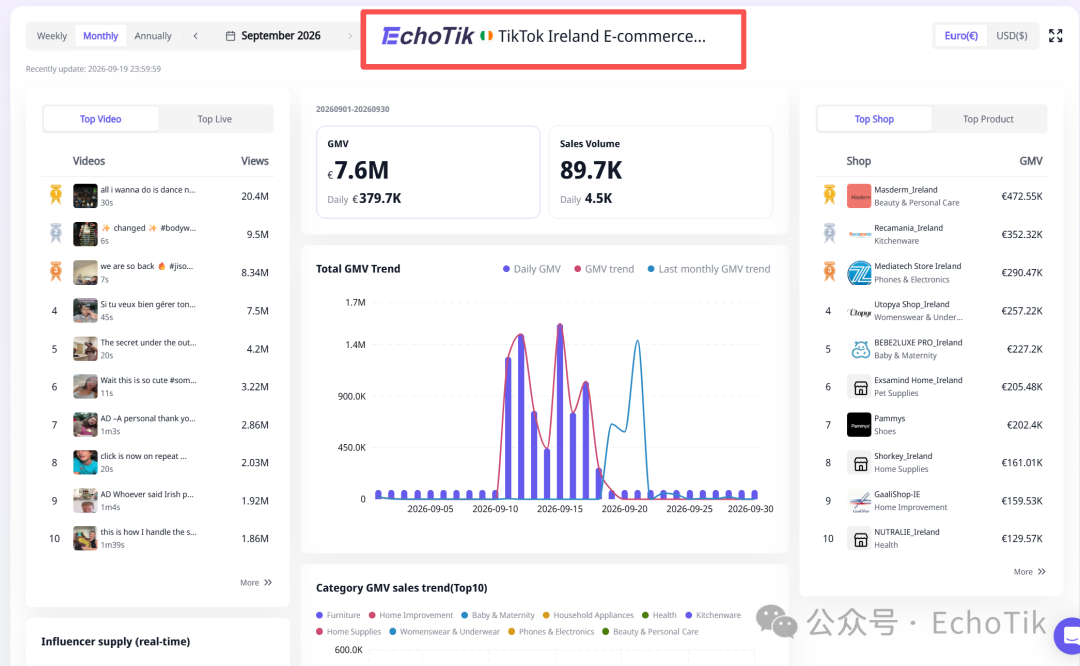Open the 'Si tu veux bien gérer' thumbnail

pos(85,311)
